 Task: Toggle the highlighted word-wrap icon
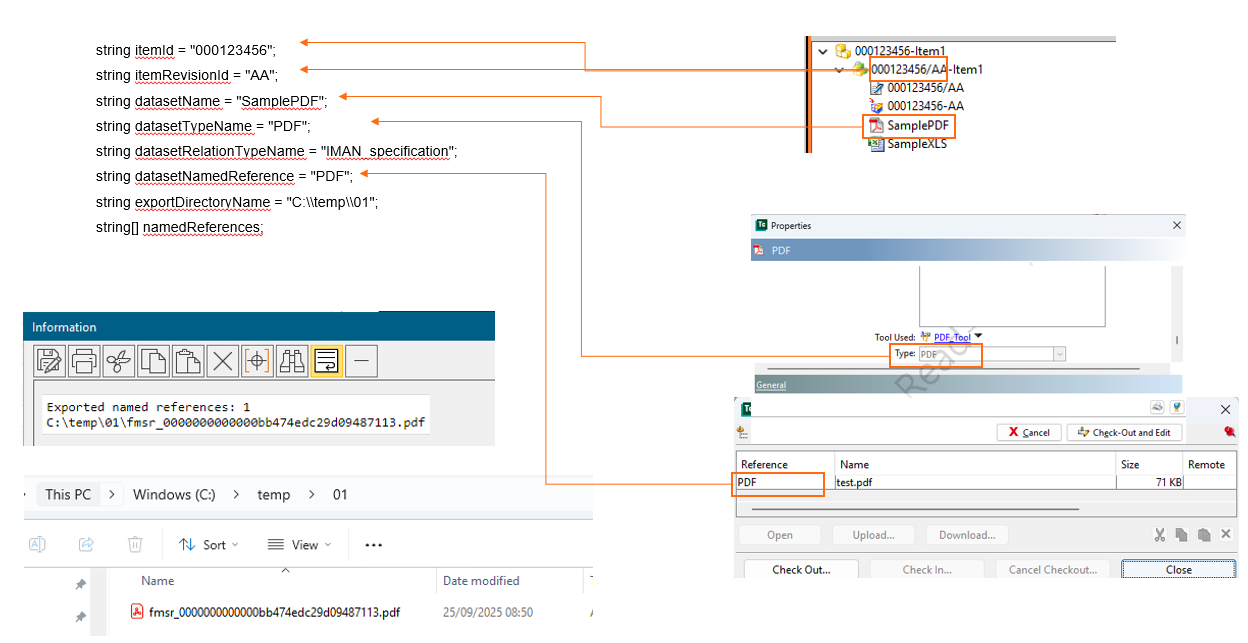click(x=327, y=361)
